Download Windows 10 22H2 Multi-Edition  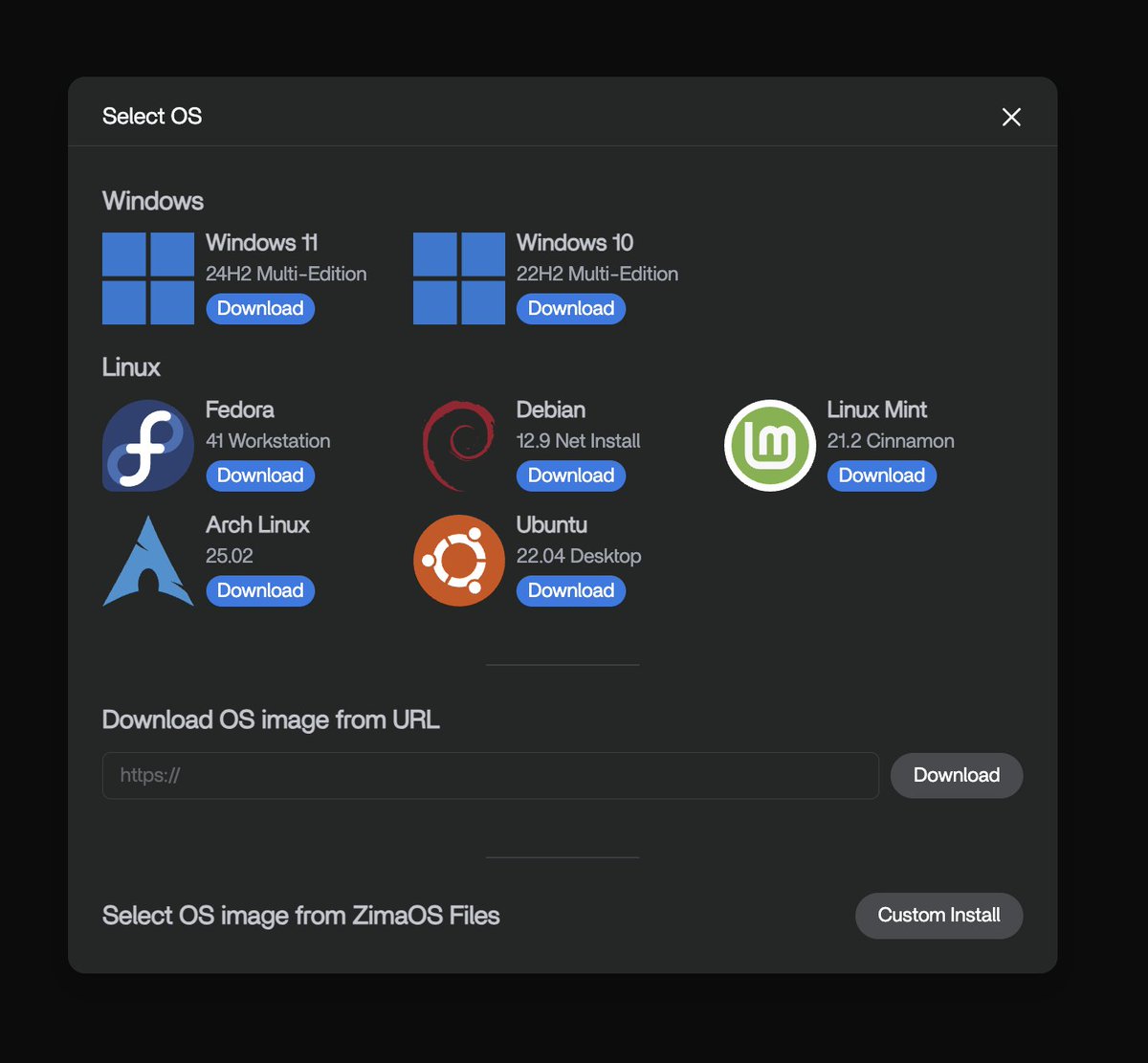tap(571, 308)
